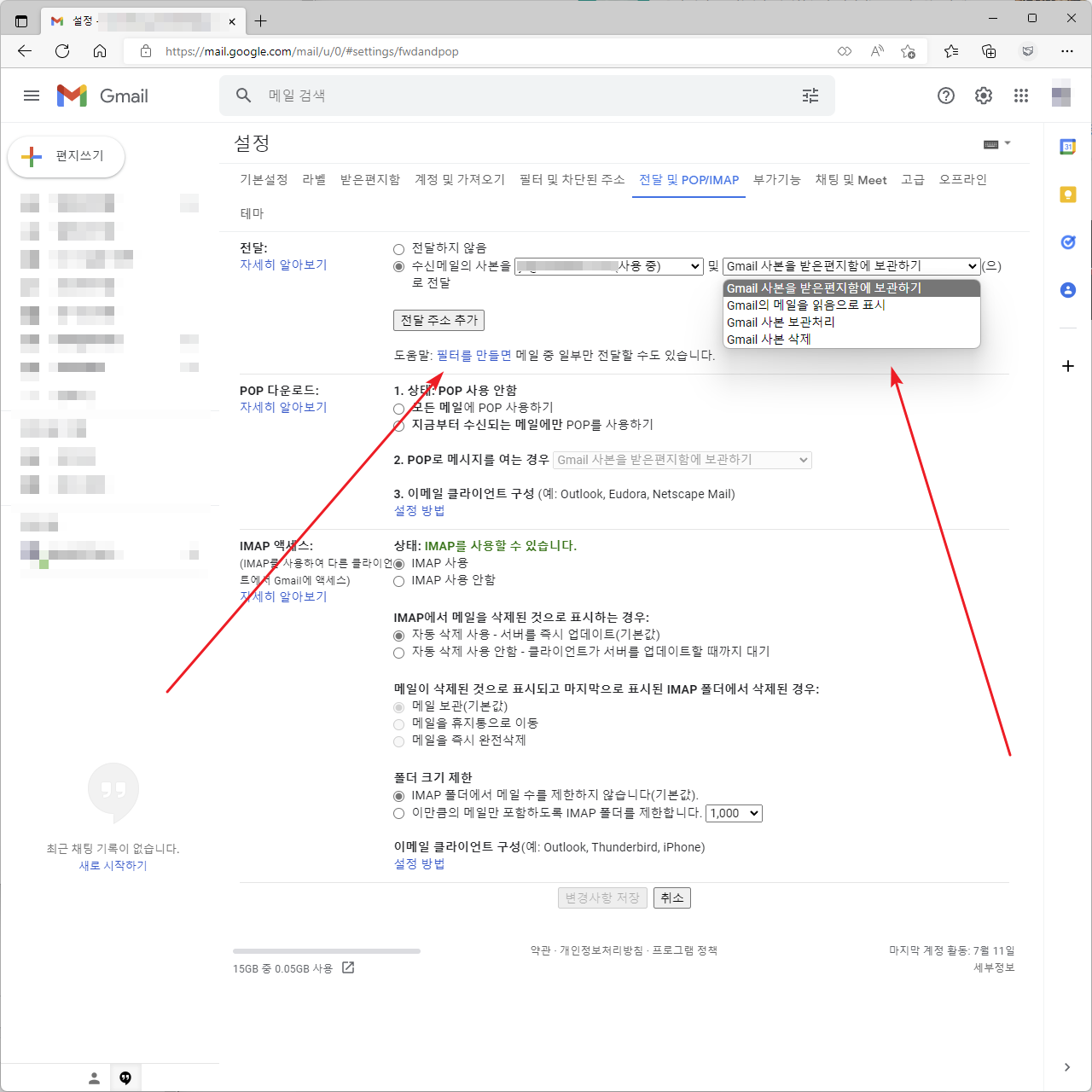Select the 수신메일의 사본을 forwarding radio
The height and width of the screenshot is (1092, 1092).
pos(398,266)
